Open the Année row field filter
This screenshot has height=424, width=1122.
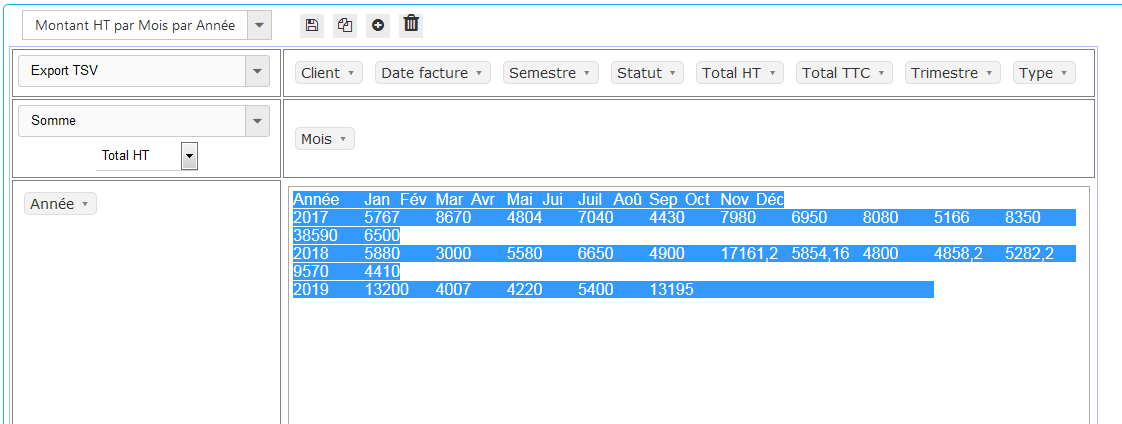85,204
